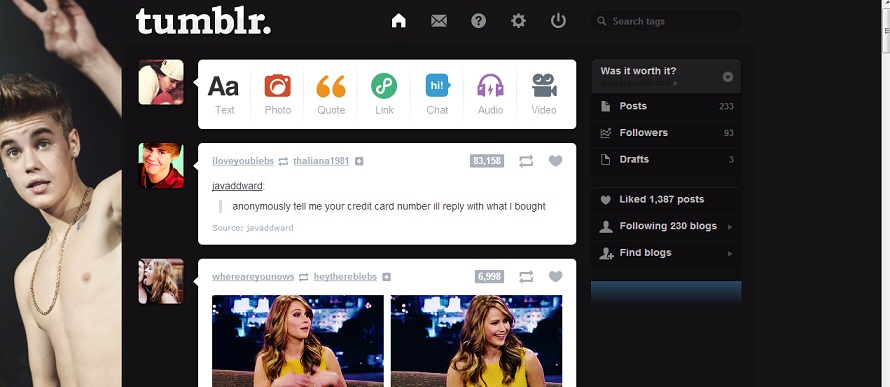Reblog the iloveyoubiebs post
The width and height of the screenshot is (890, 387).
click(x=526, y=161)
